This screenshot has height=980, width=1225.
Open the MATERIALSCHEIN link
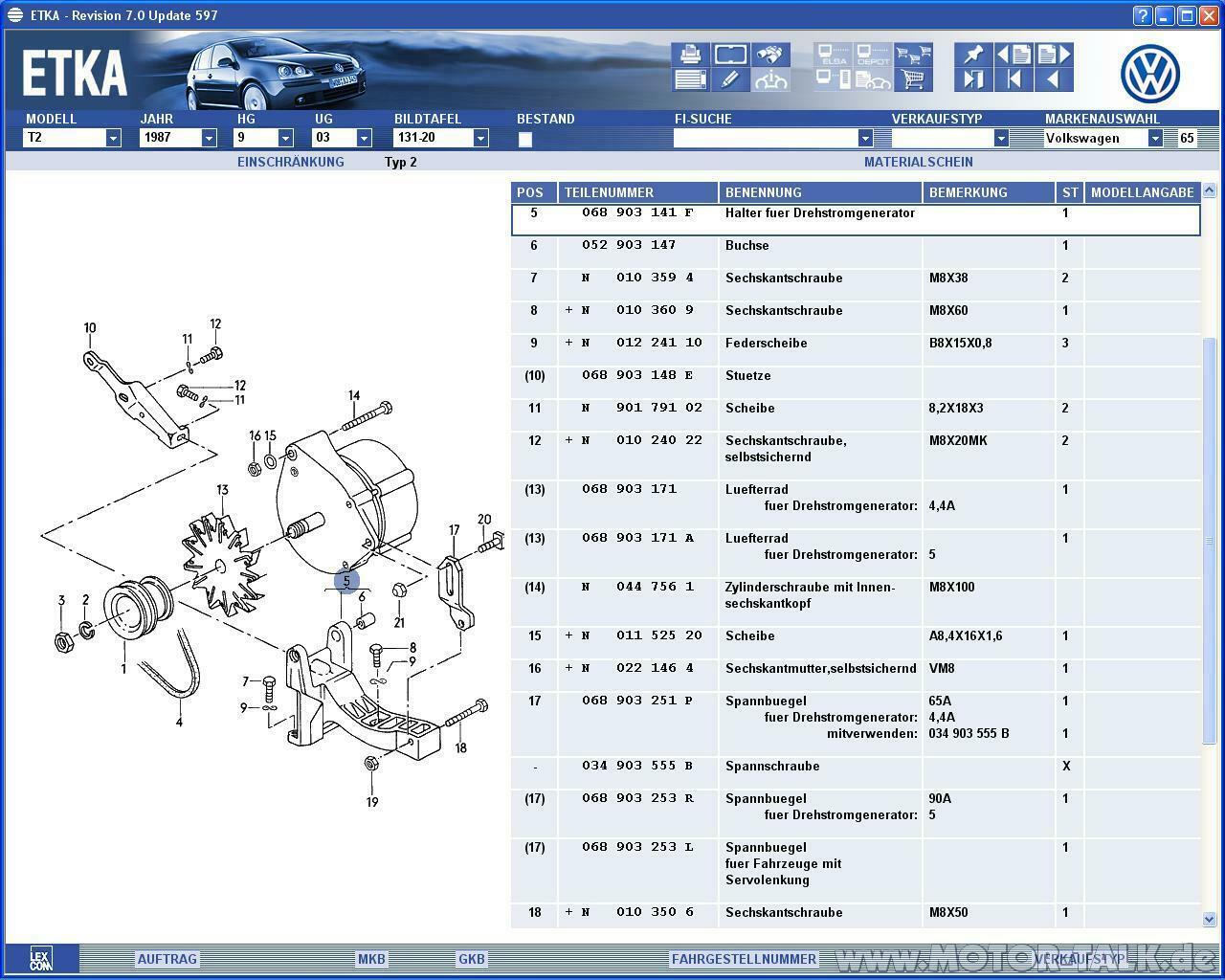pos(919,162)
